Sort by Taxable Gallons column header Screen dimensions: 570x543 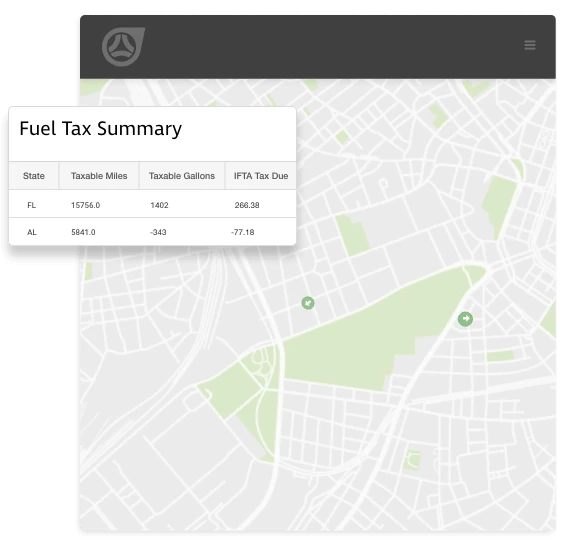(182, 176)
